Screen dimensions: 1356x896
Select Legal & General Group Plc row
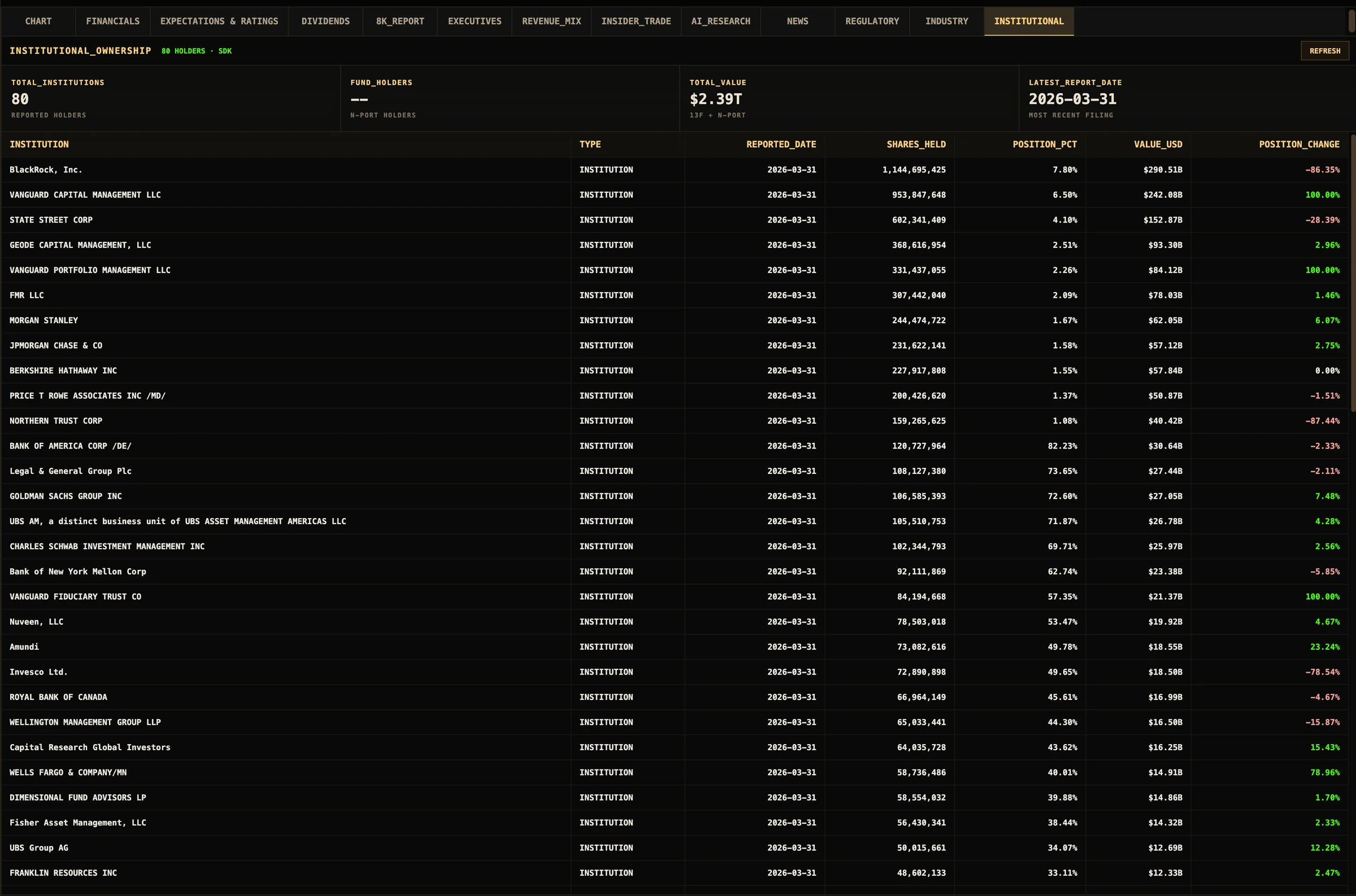[675, 471]
